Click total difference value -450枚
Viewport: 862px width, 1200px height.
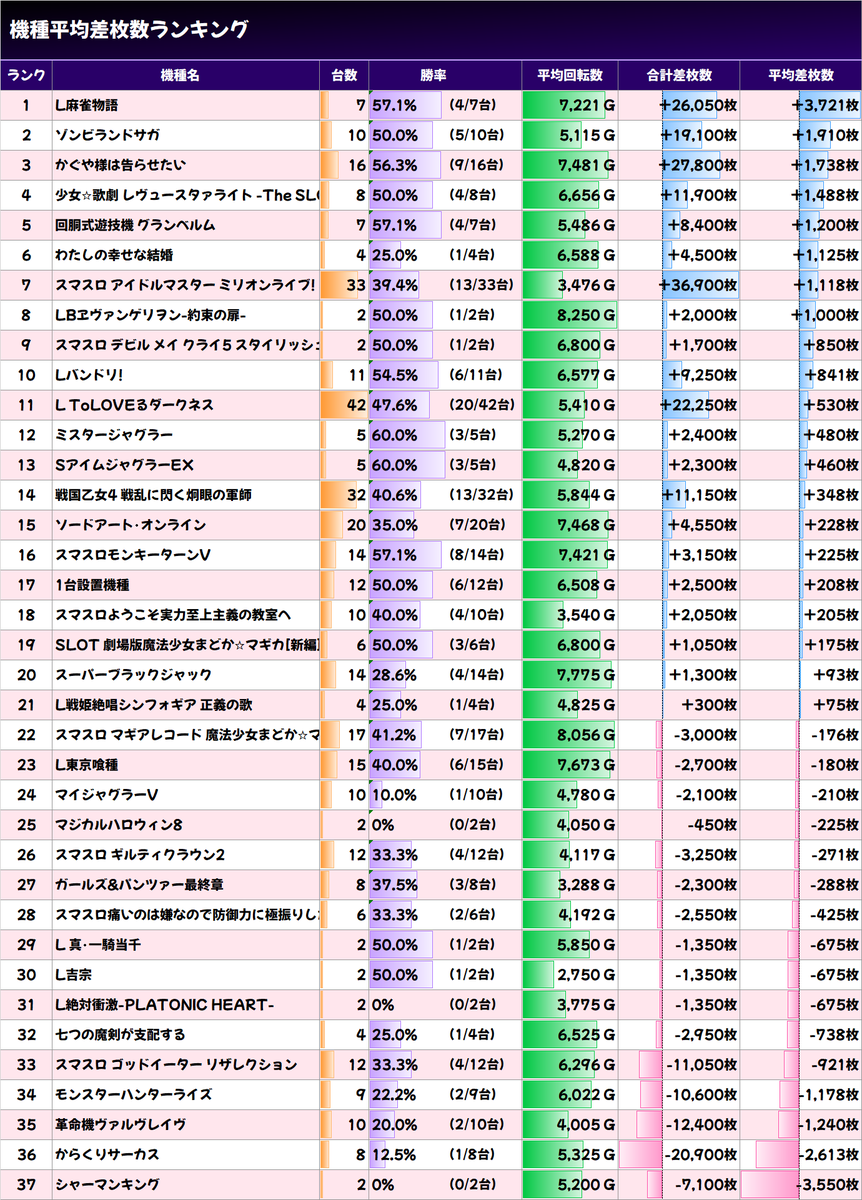point(712,825)
